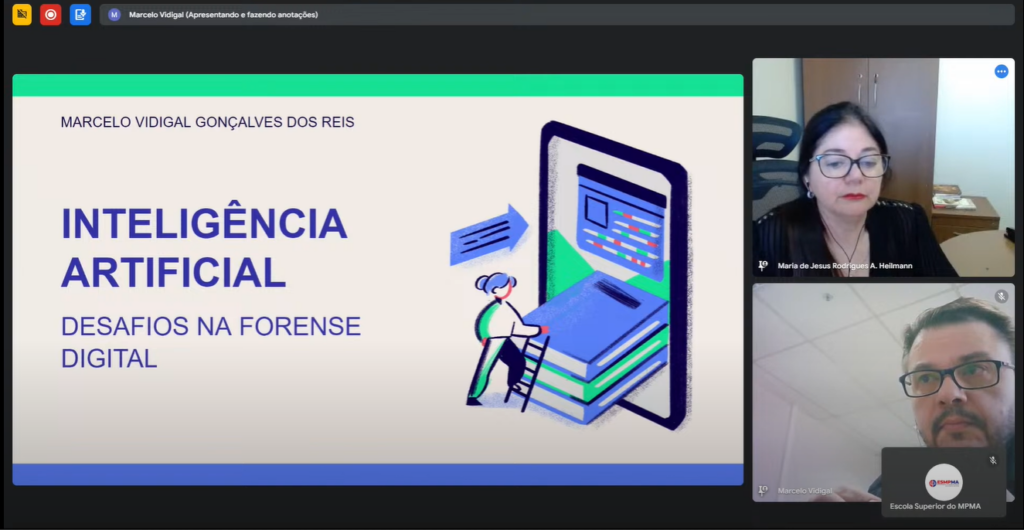Click the purple M avatar for Marcelo Vidigal
The image size is (1024, 530).
(114, 15)
